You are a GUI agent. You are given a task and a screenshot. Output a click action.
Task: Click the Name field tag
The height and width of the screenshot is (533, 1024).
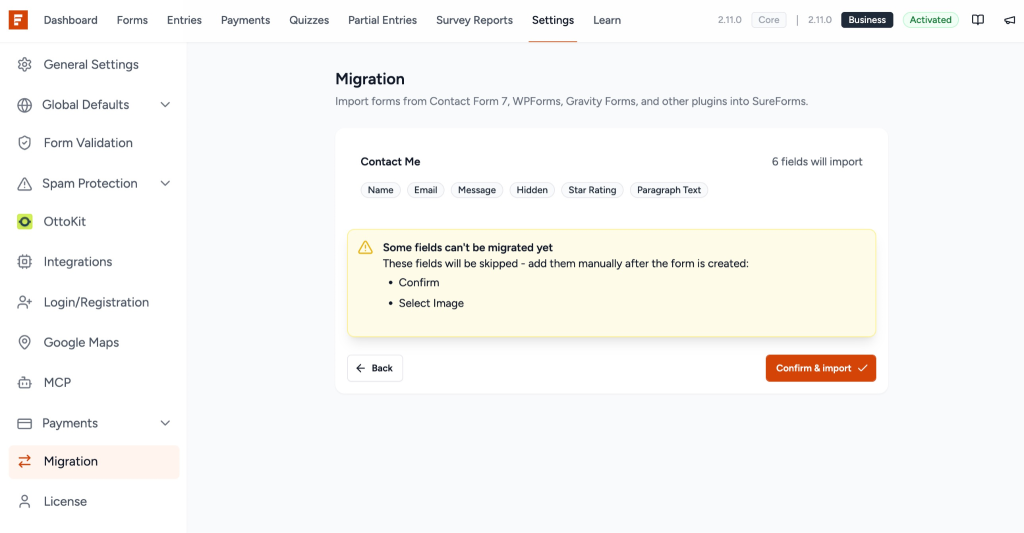pyautogui.click(x=381, y=190)
